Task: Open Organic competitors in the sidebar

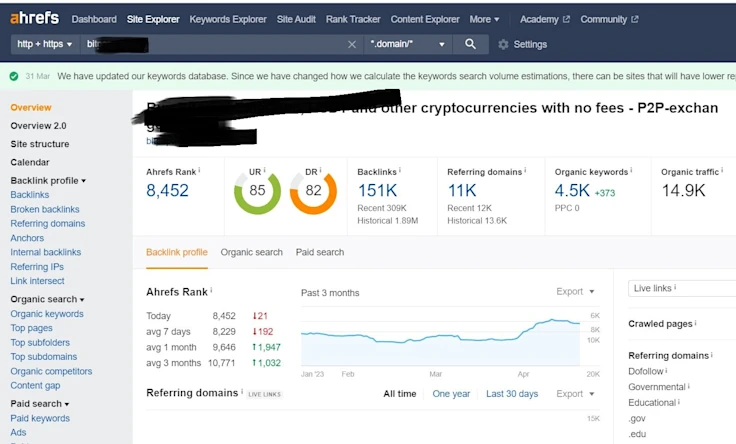Action: tap(51, 371)
